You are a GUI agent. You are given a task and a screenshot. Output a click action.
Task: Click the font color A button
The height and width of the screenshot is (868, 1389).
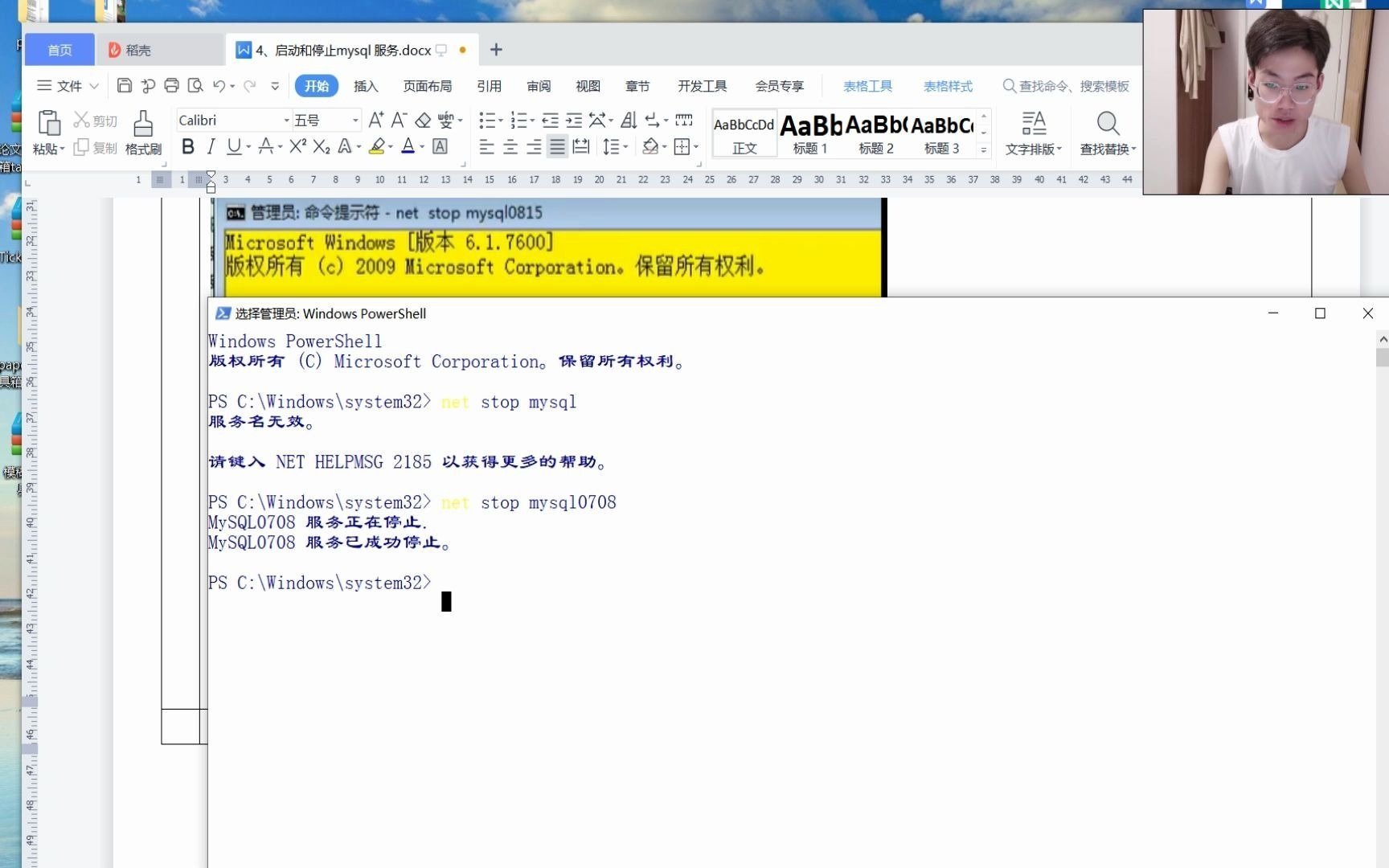pos(408,146)
